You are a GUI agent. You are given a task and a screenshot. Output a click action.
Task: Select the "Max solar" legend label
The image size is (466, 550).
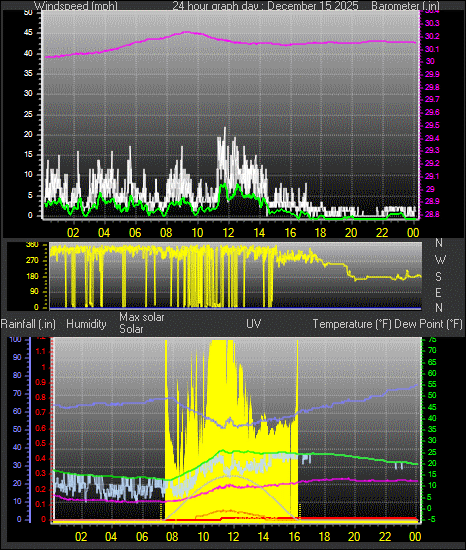(x=142, y=317)
